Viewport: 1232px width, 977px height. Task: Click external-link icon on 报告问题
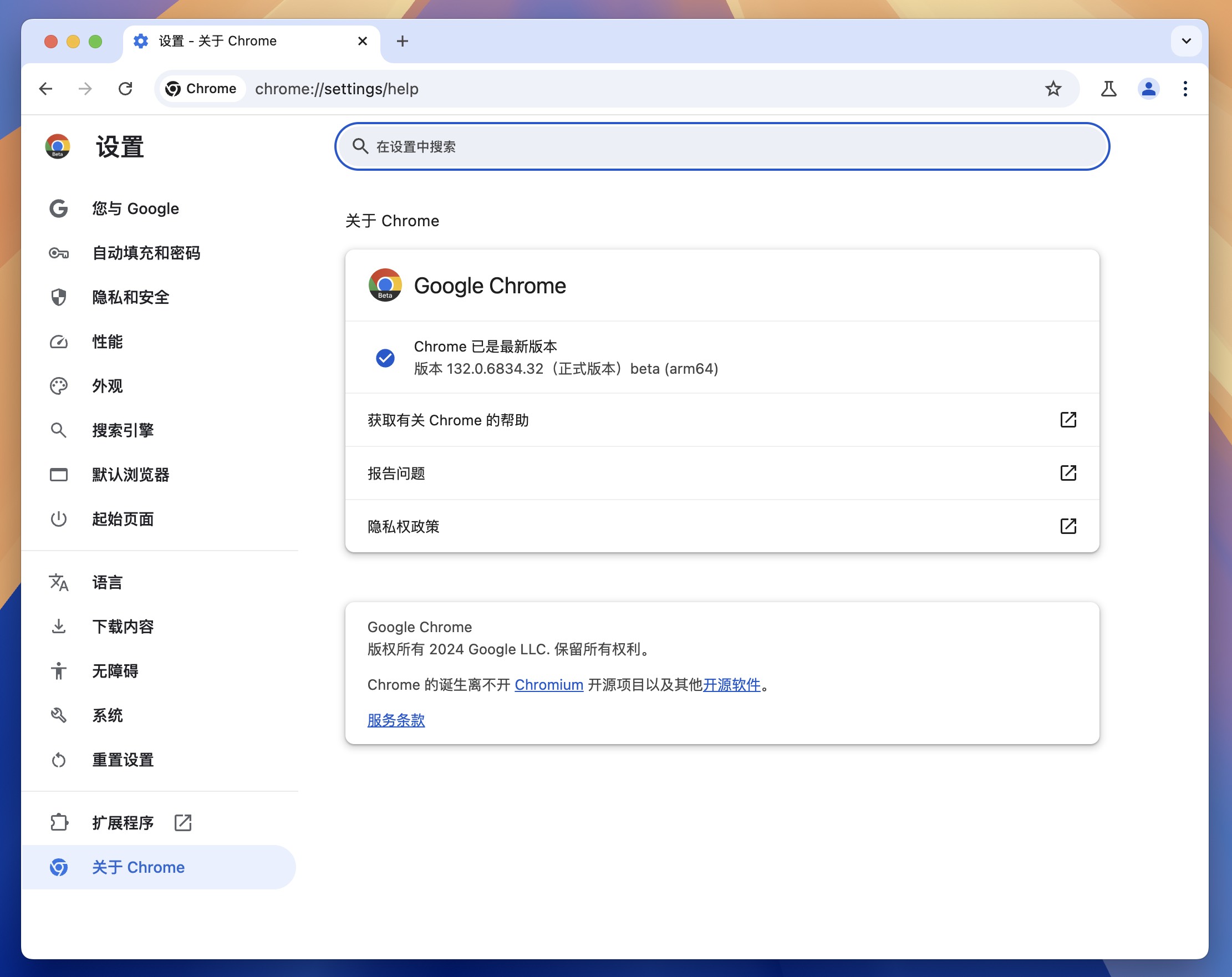click(1068, 473)
